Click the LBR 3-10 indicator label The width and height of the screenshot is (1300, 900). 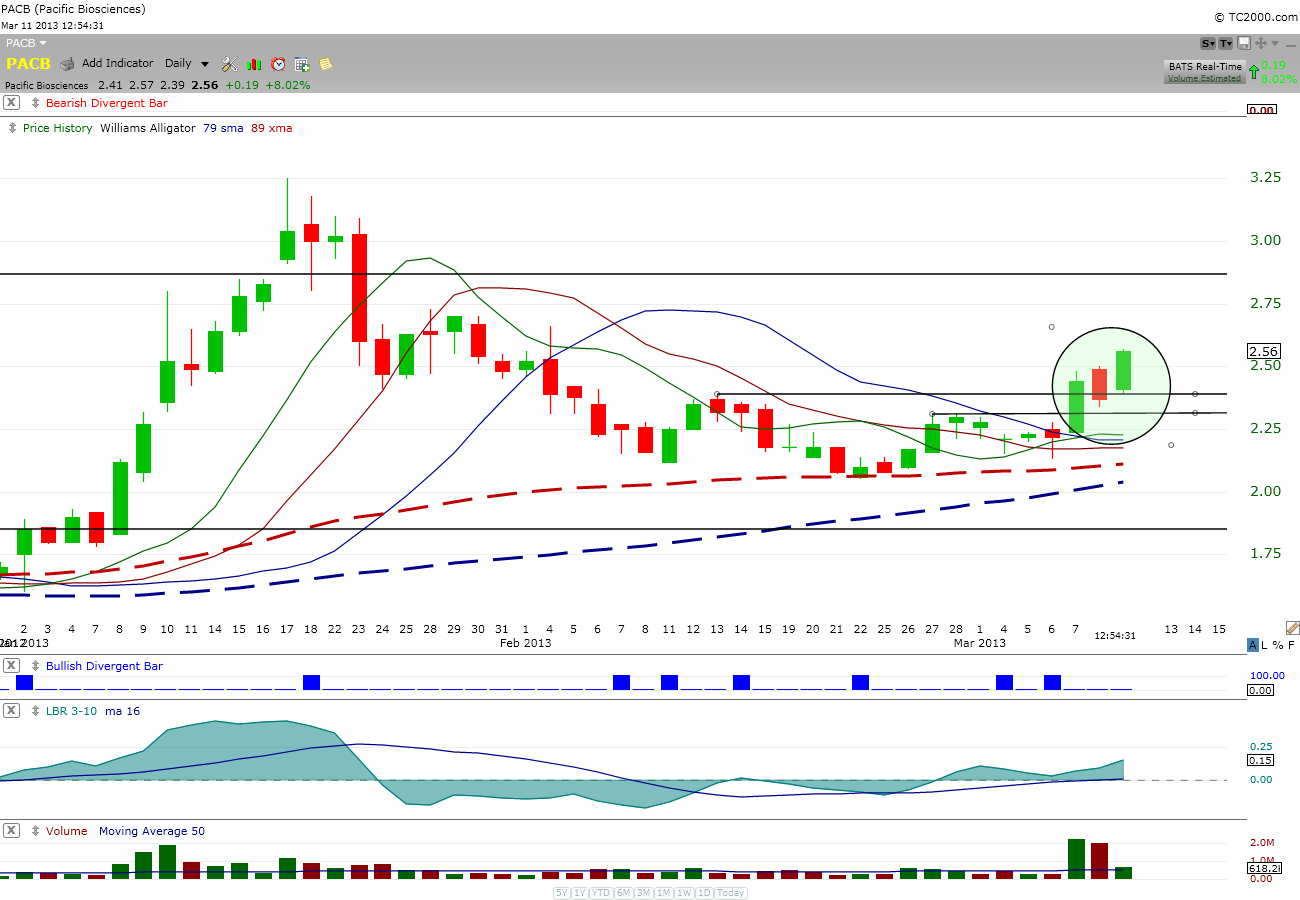73,711
